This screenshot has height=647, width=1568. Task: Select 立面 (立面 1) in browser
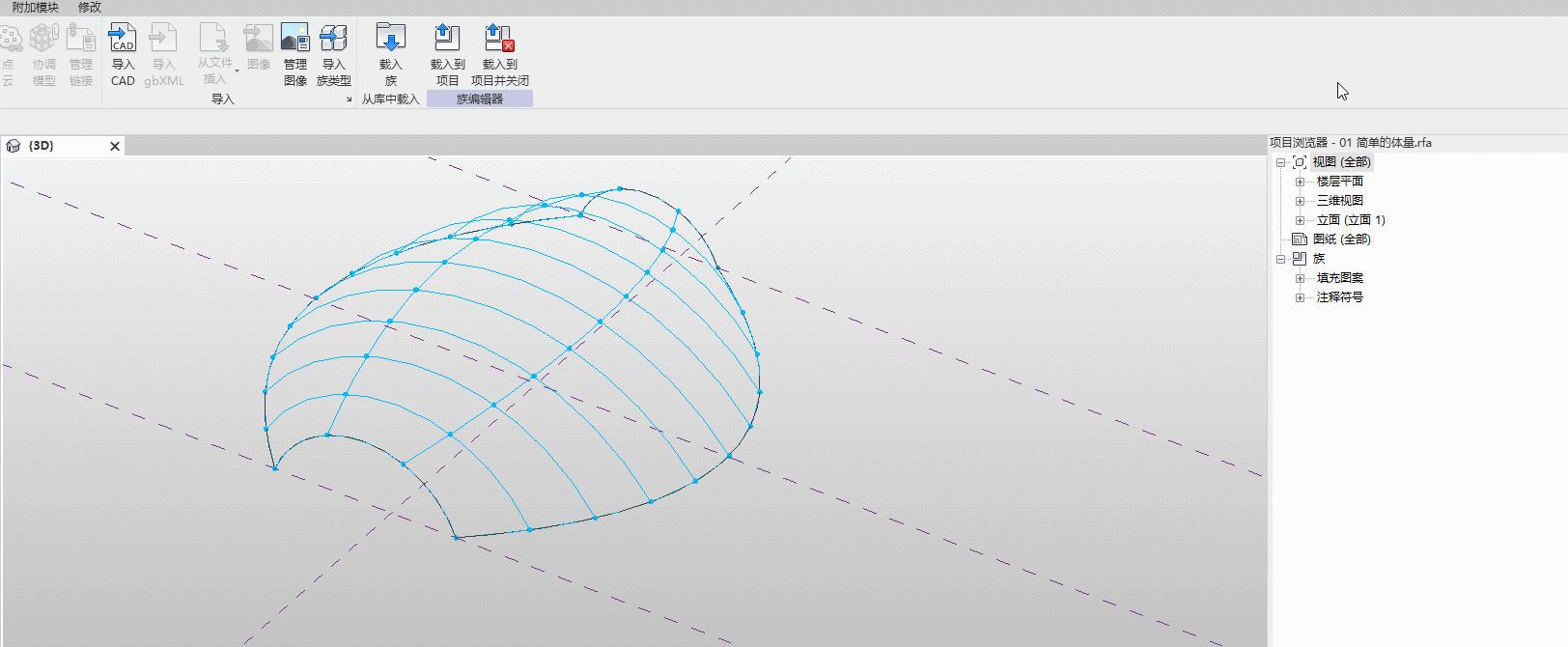1351,220
